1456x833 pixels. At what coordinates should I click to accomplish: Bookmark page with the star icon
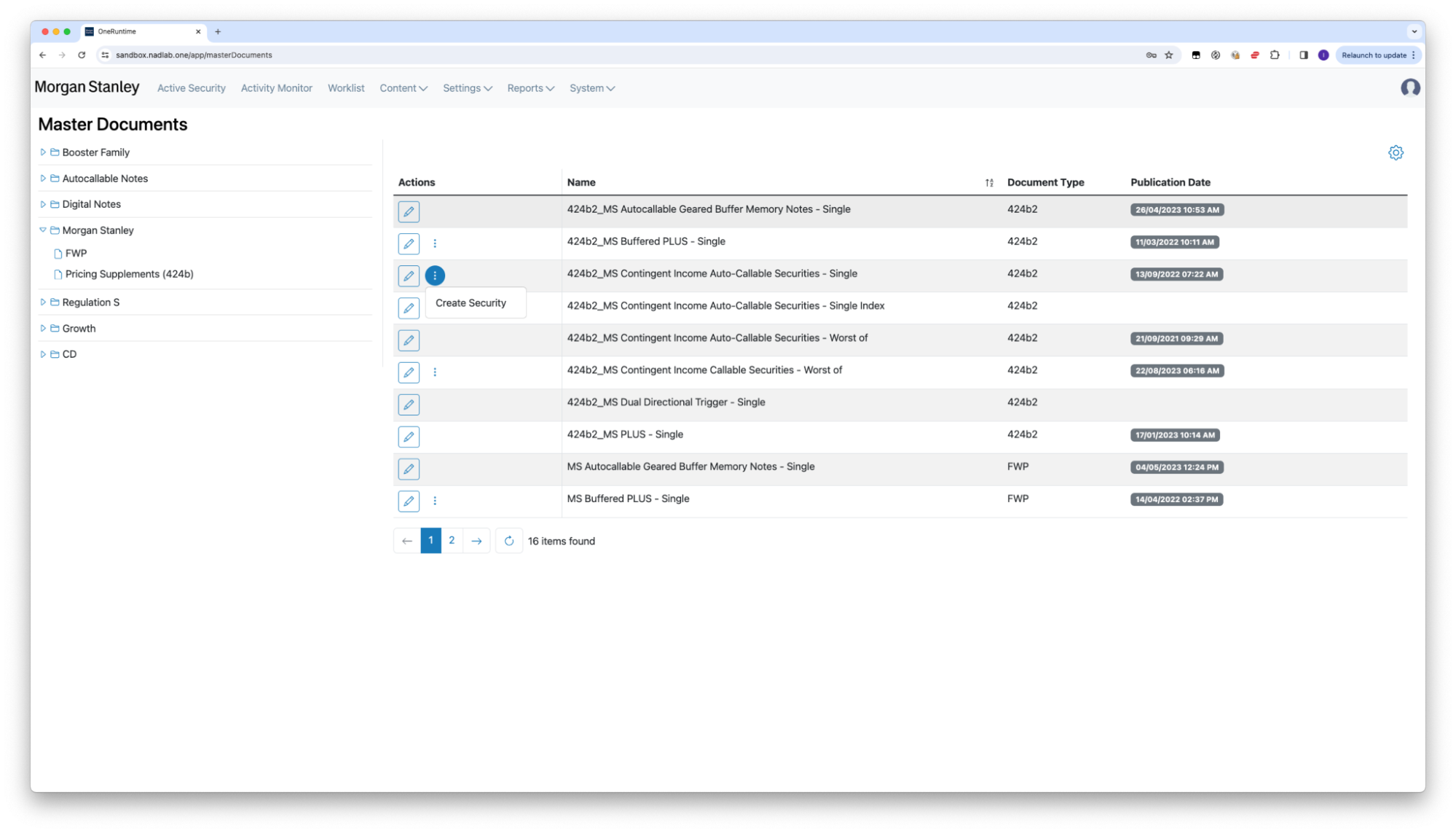click(x=1169, y=55)
